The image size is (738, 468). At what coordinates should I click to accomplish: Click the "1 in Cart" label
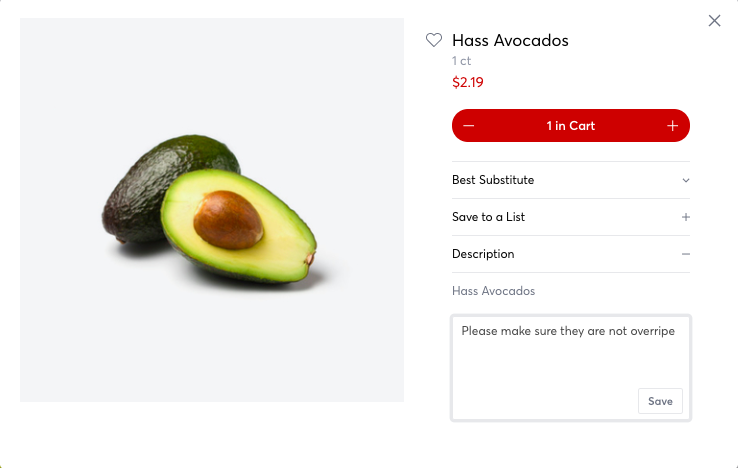coord(570,126)
